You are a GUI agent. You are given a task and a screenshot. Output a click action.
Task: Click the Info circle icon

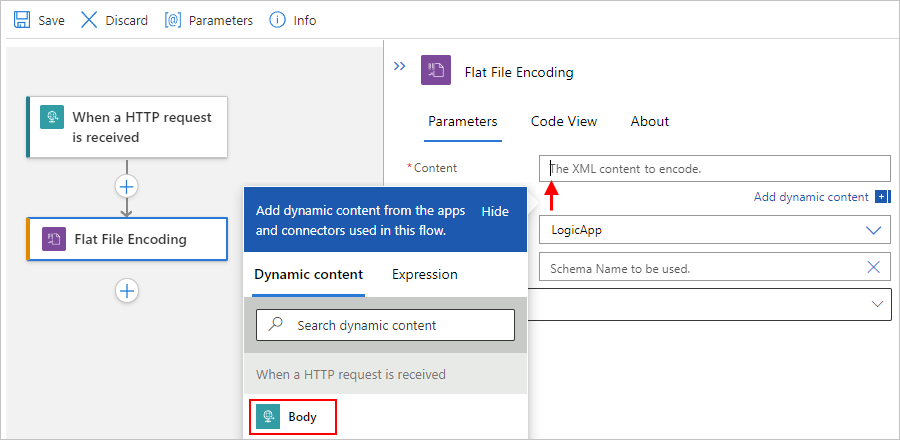tap(277, 20)
